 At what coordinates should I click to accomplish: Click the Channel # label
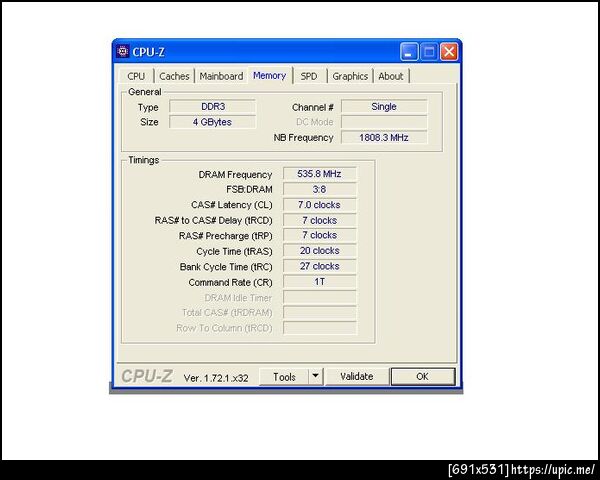312,108
